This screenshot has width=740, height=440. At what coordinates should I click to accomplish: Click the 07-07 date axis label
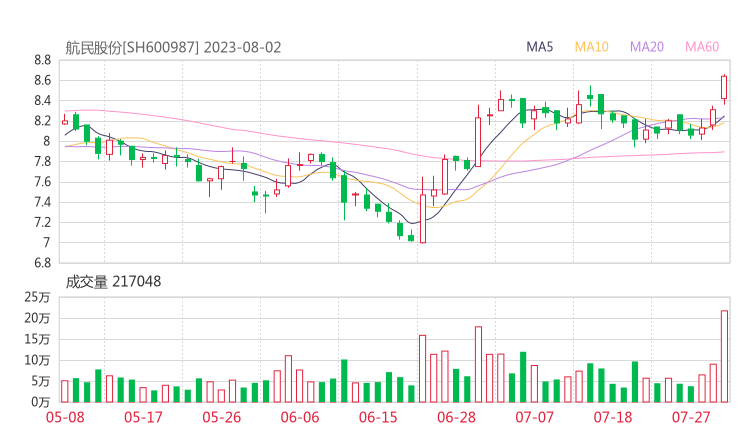tap(534, 417)
